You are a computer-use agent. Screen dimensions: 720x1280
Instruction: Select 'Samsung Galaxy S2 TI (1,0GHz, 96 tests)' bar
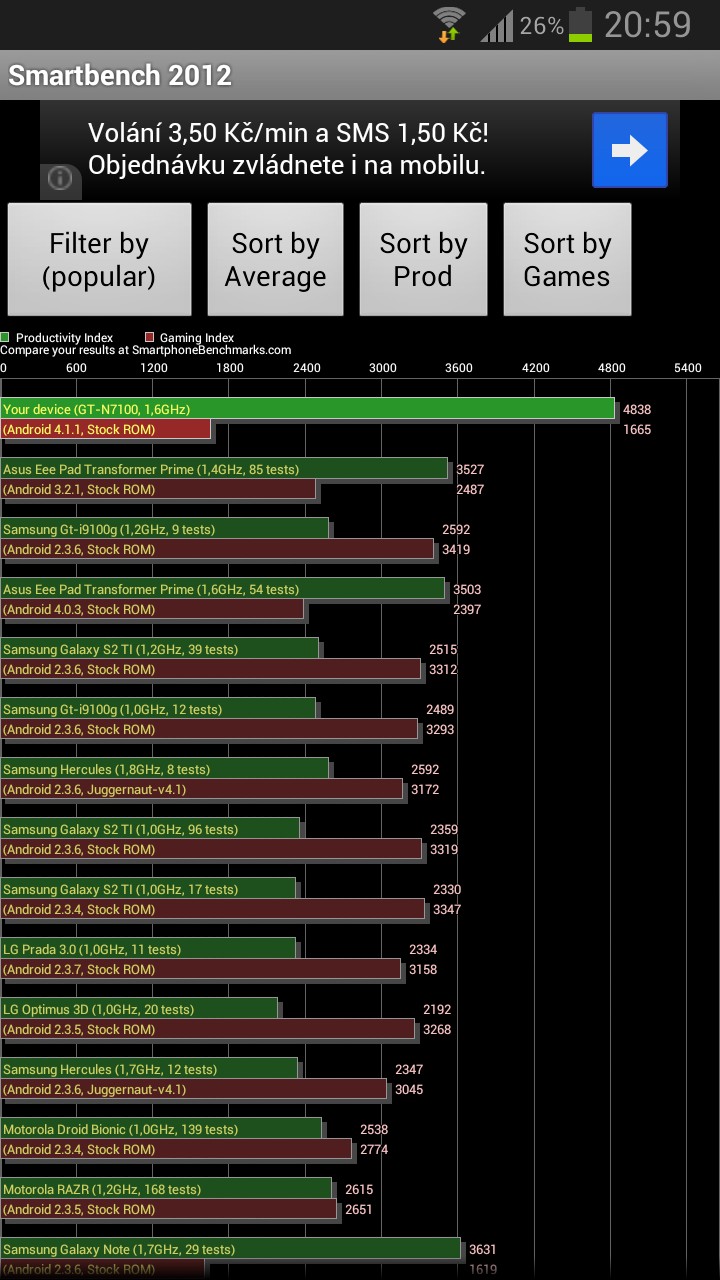pos(150,829)
